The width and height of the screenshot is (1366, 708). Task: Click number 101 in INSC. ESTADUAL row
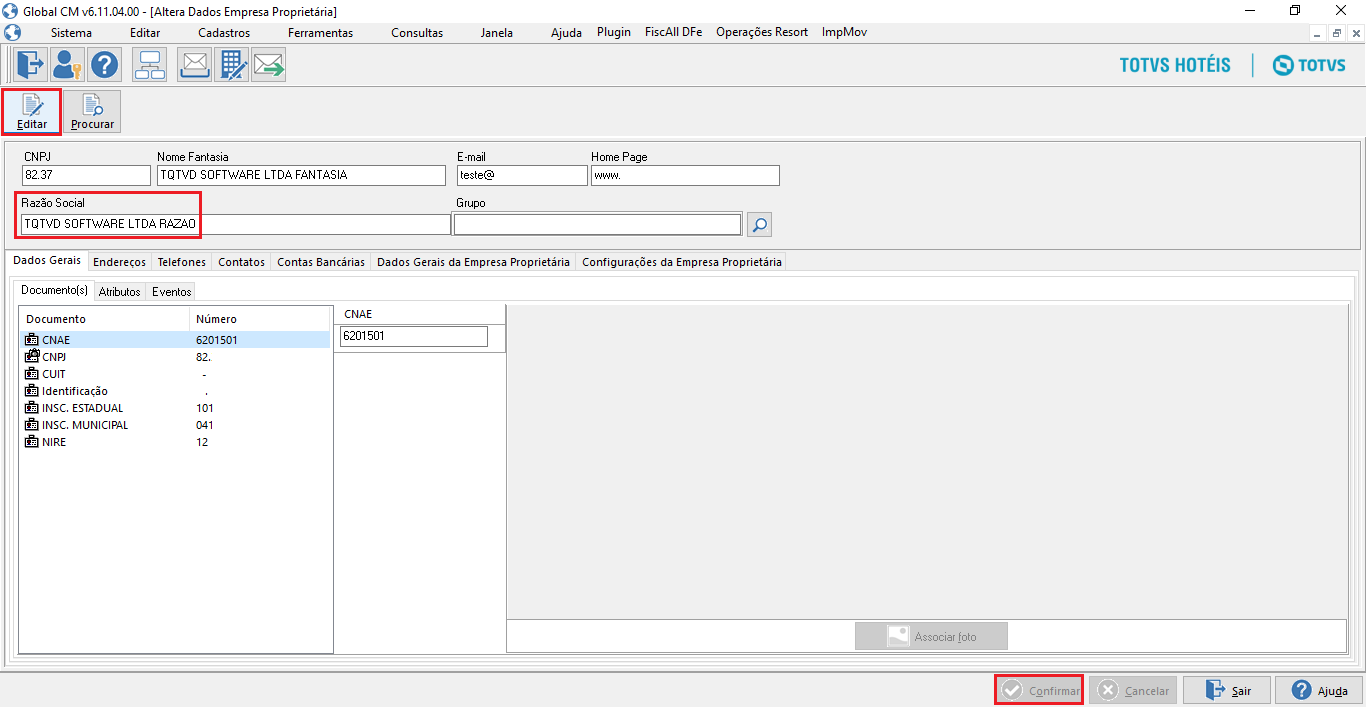point(205,408)
